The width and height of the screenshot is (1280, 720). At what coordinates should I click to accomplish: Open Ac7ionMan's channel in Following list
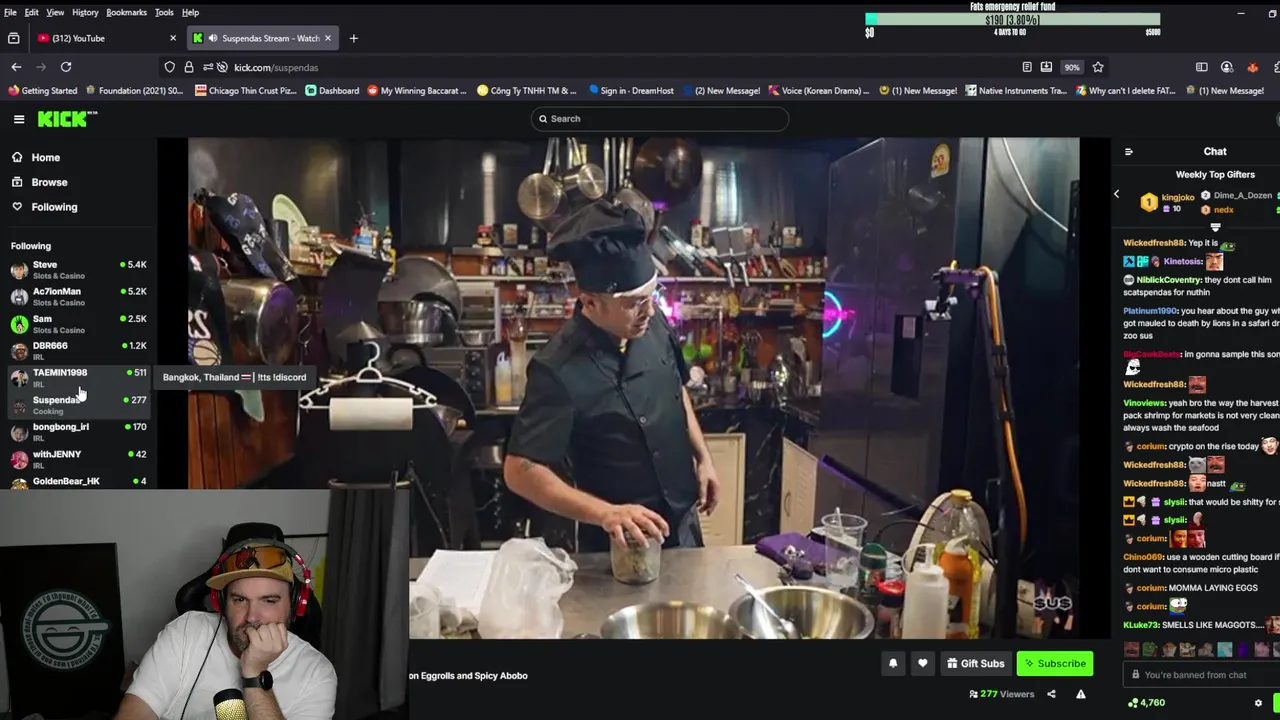pos(78,296)
